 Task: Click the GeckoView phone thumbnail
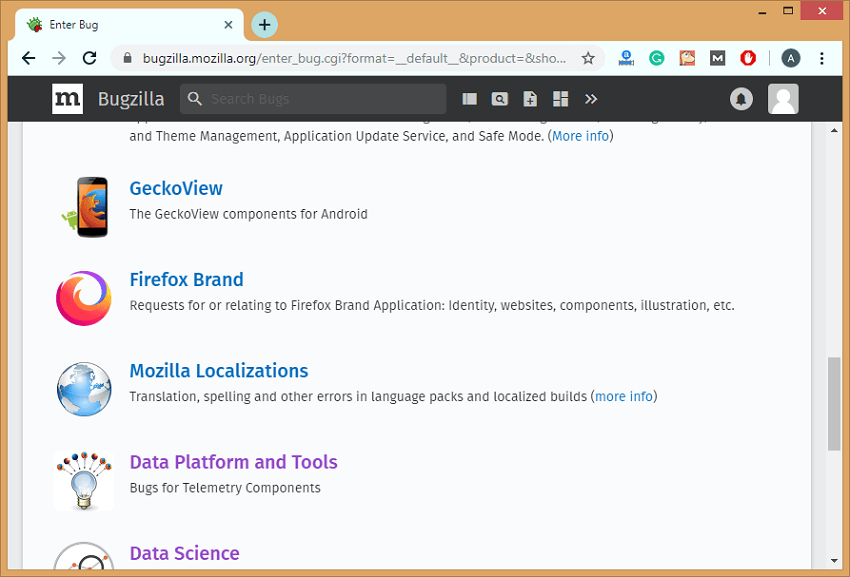84,207
